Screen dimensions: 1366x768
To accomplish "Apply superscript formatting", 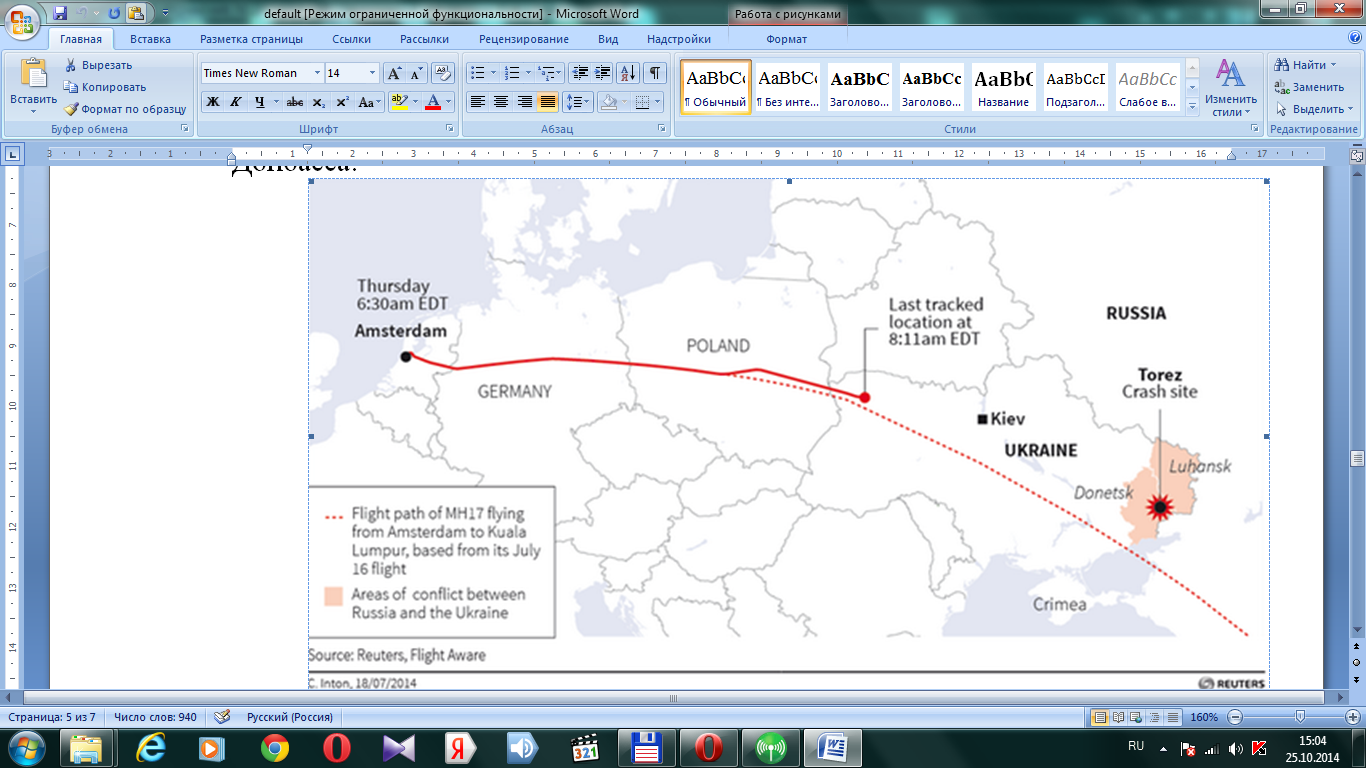I will 342,102.
